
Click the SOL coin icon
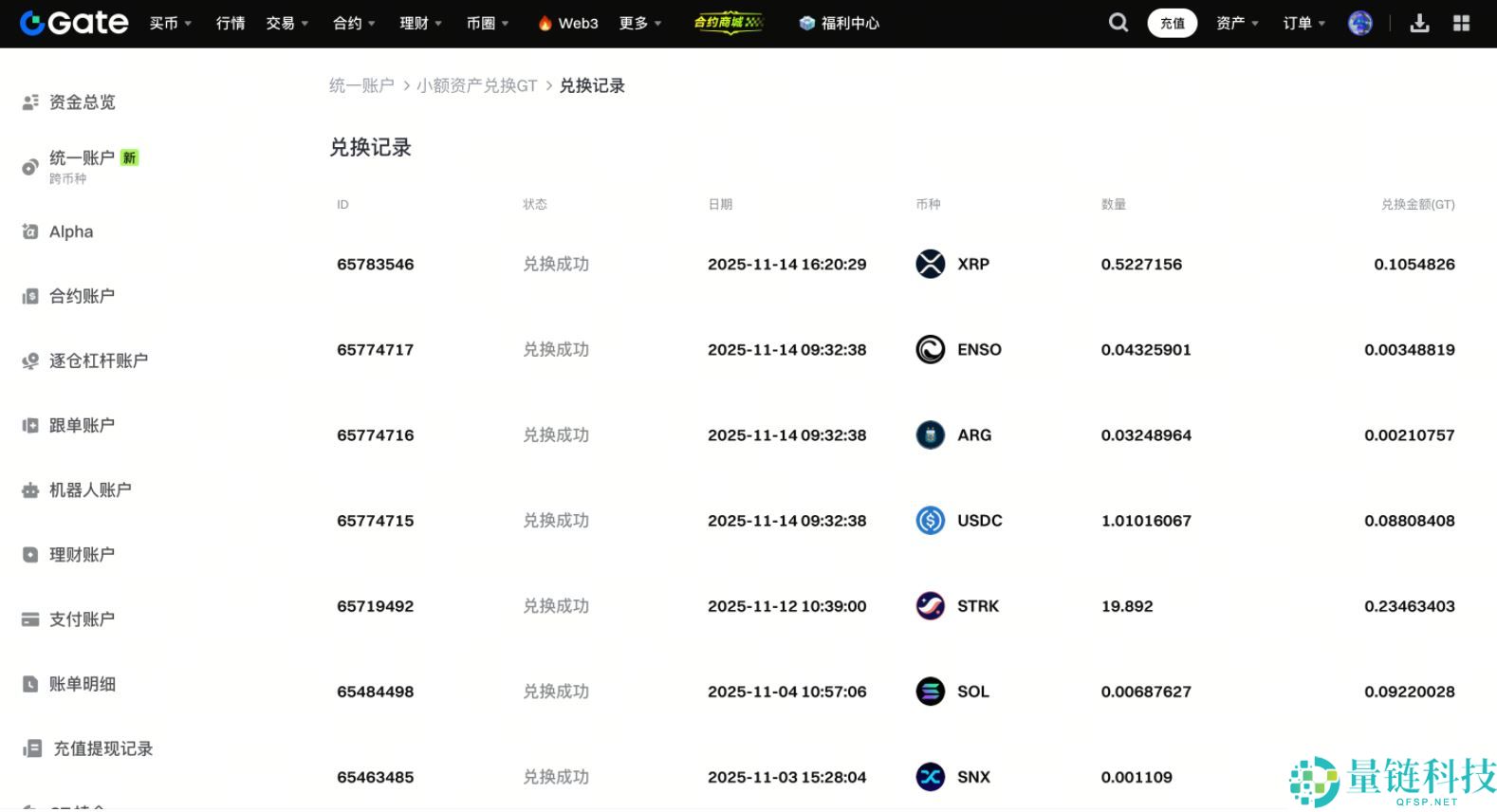931,692
